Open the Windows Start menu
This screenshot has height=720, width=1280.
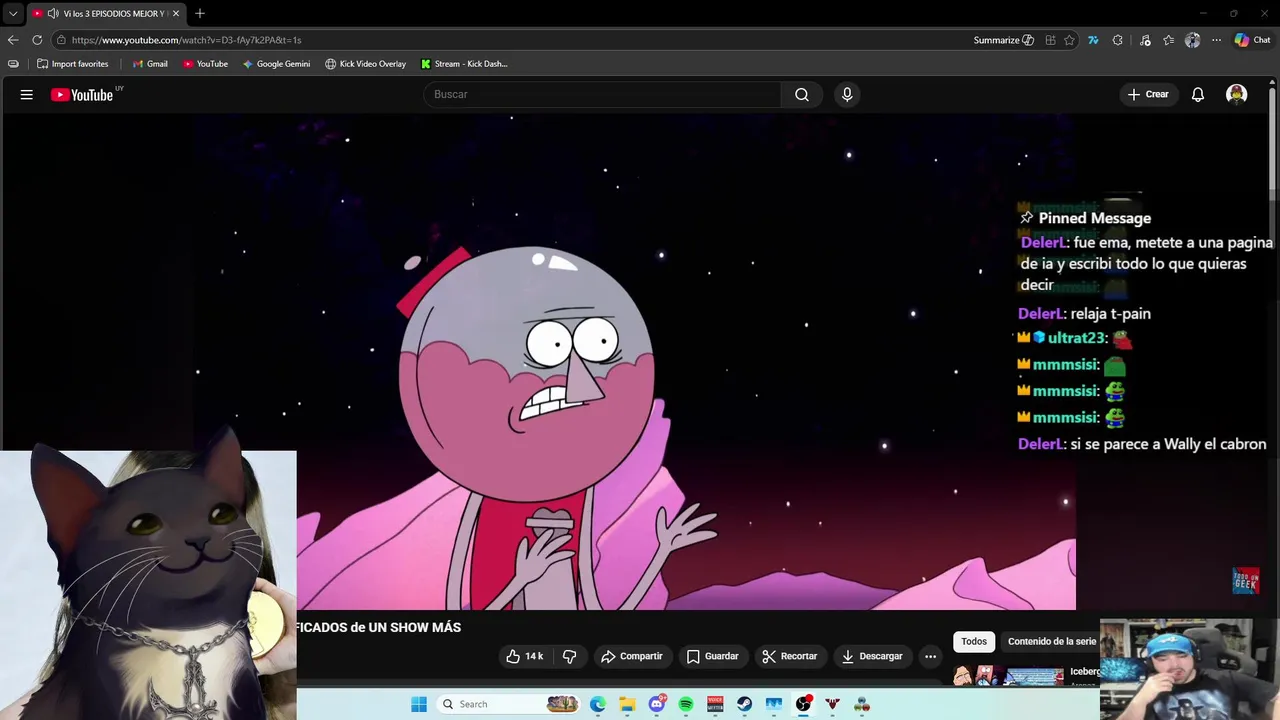pos(419,704)
